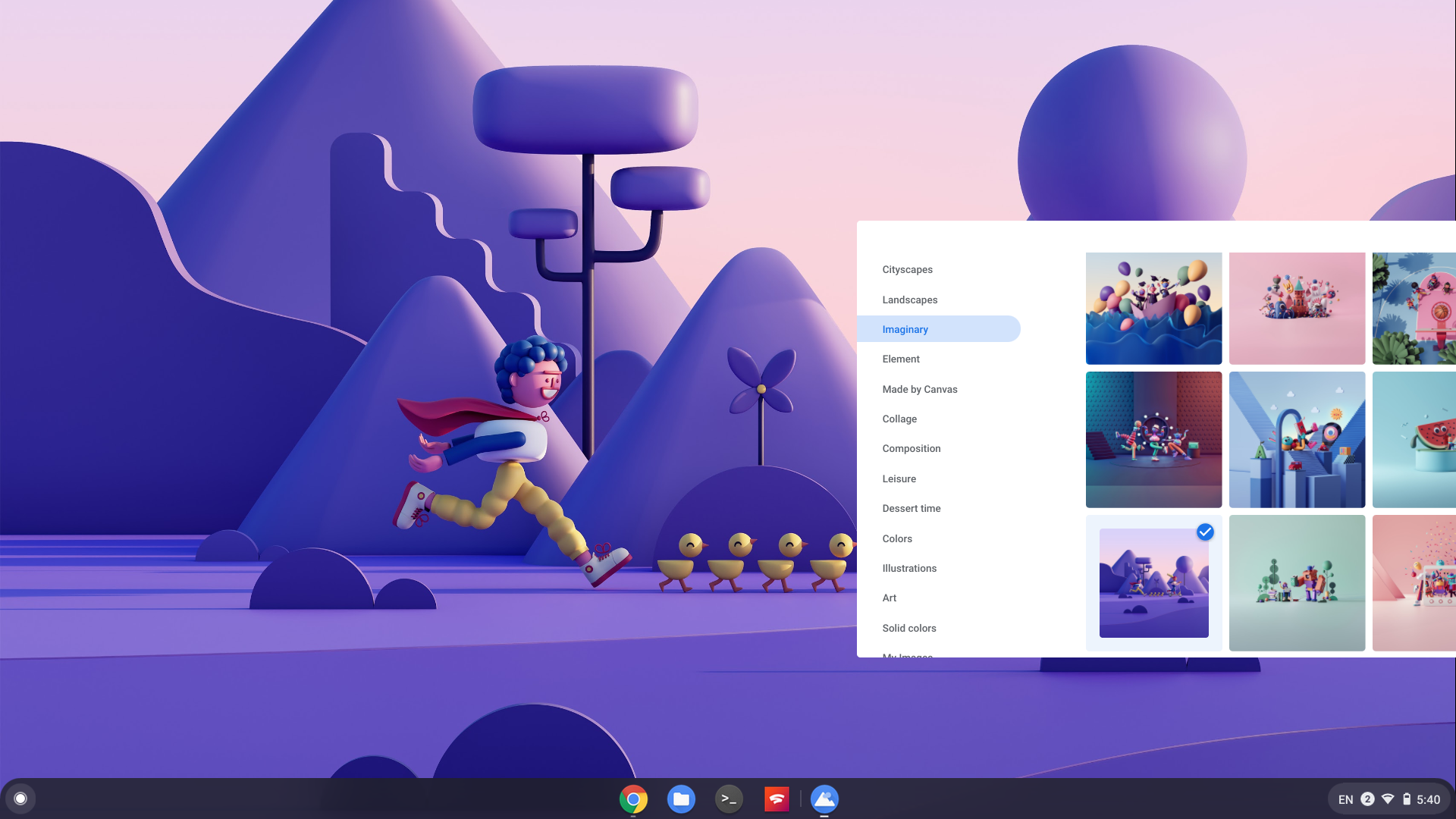Select the robot carousel scene wallpaper thumbnail
This screenshot has width=1456, height=819.
1154,440
